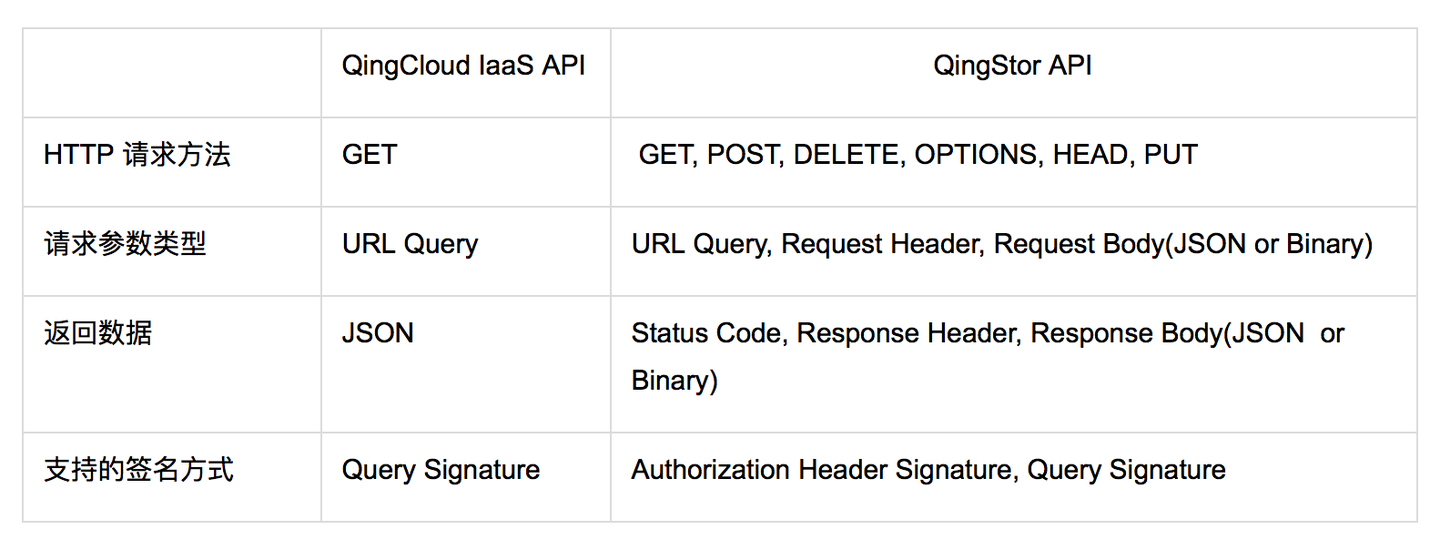Select "URL Query" in the QingCloud IaaS column

(410, 244)
